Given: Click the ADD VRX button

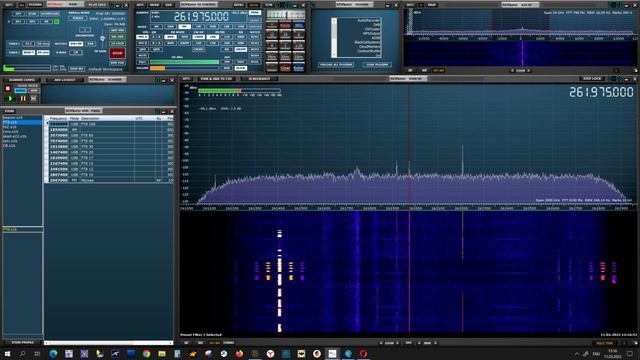Looking at the screenshot, I should (118, 30).
